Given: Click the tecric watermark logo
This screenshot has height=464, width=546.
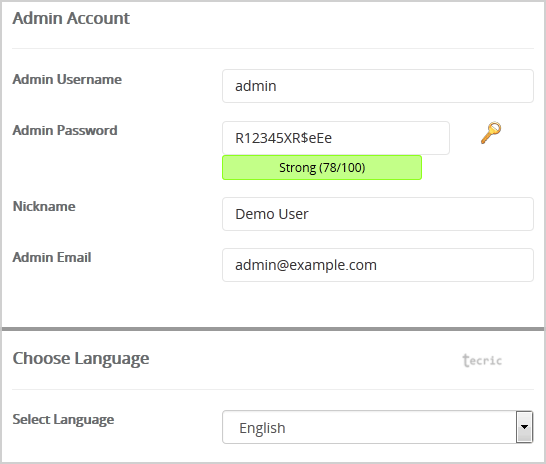Looking at the screenshot, I should point(482,360).
